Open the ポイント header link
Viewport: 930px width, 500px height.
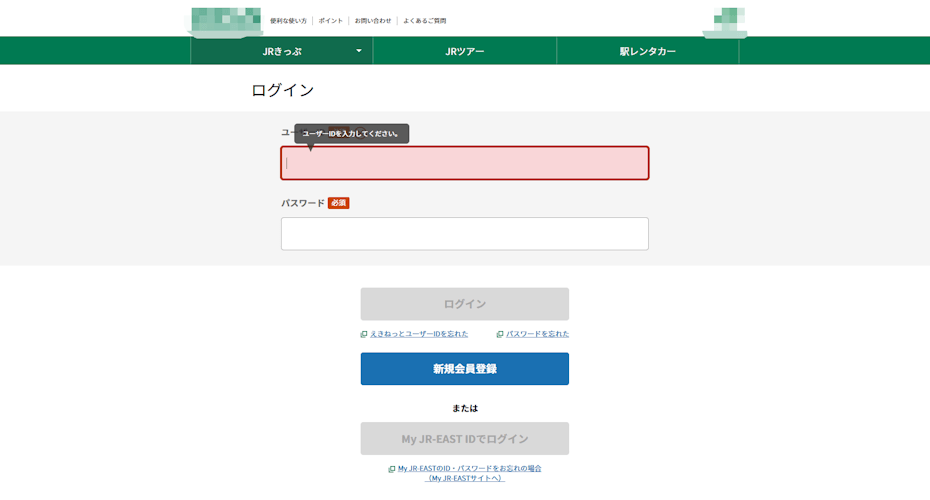330,21
